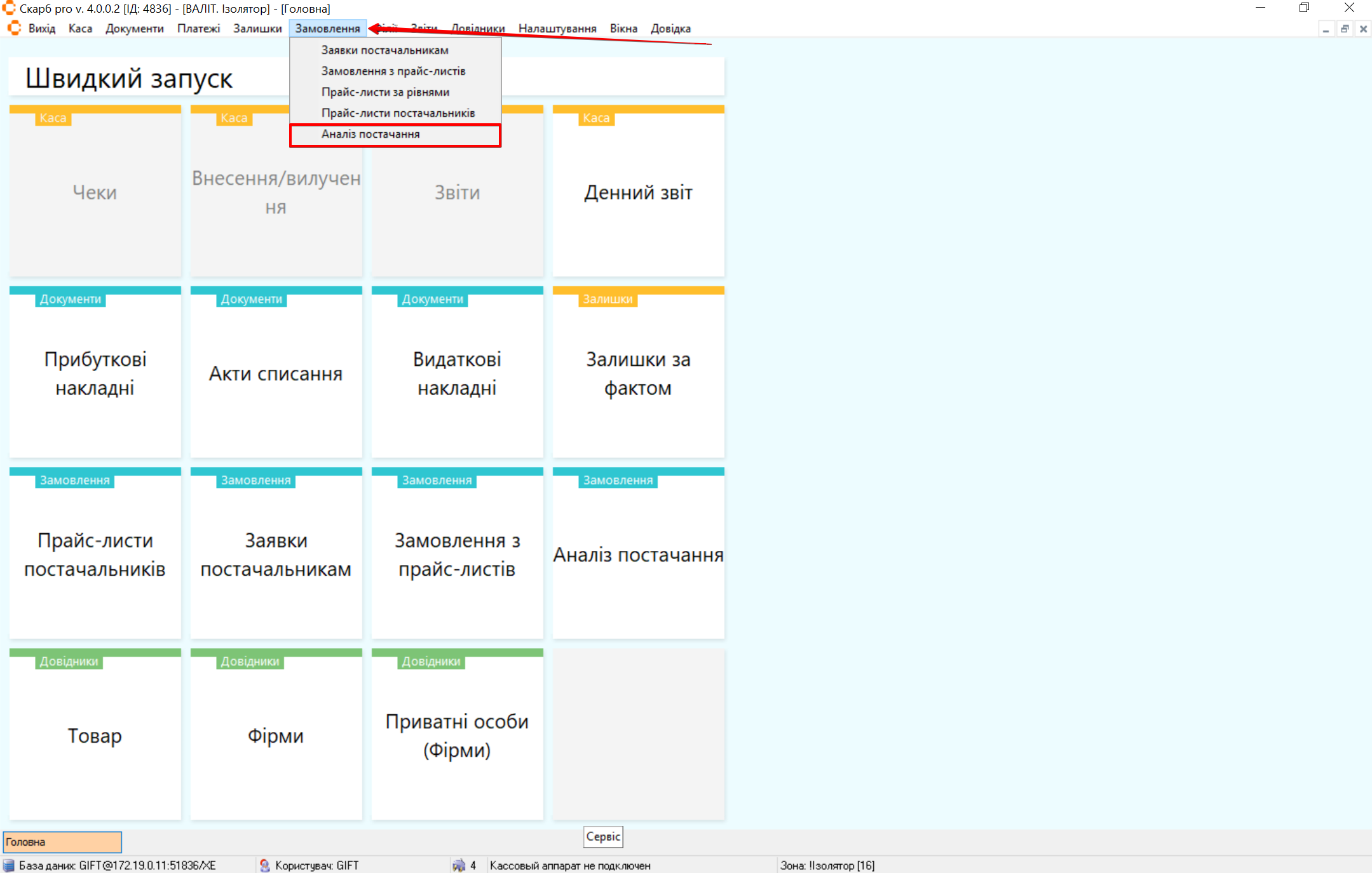Select Заявки постачальникам menu entry
This screenshot has height=873, width=1372.
(395, 50)
